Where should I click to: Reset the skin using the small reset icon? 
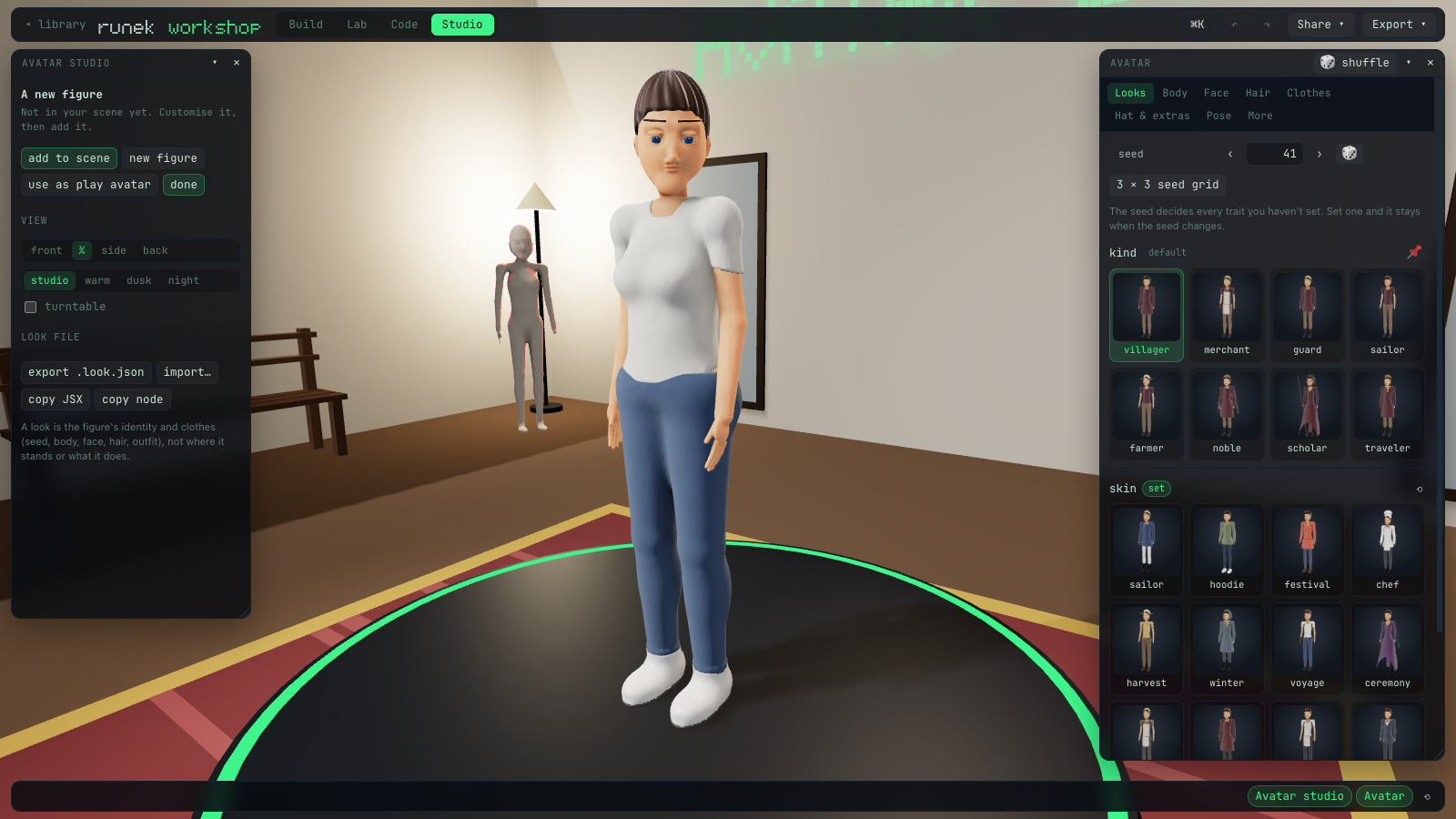click(1420, 490)
